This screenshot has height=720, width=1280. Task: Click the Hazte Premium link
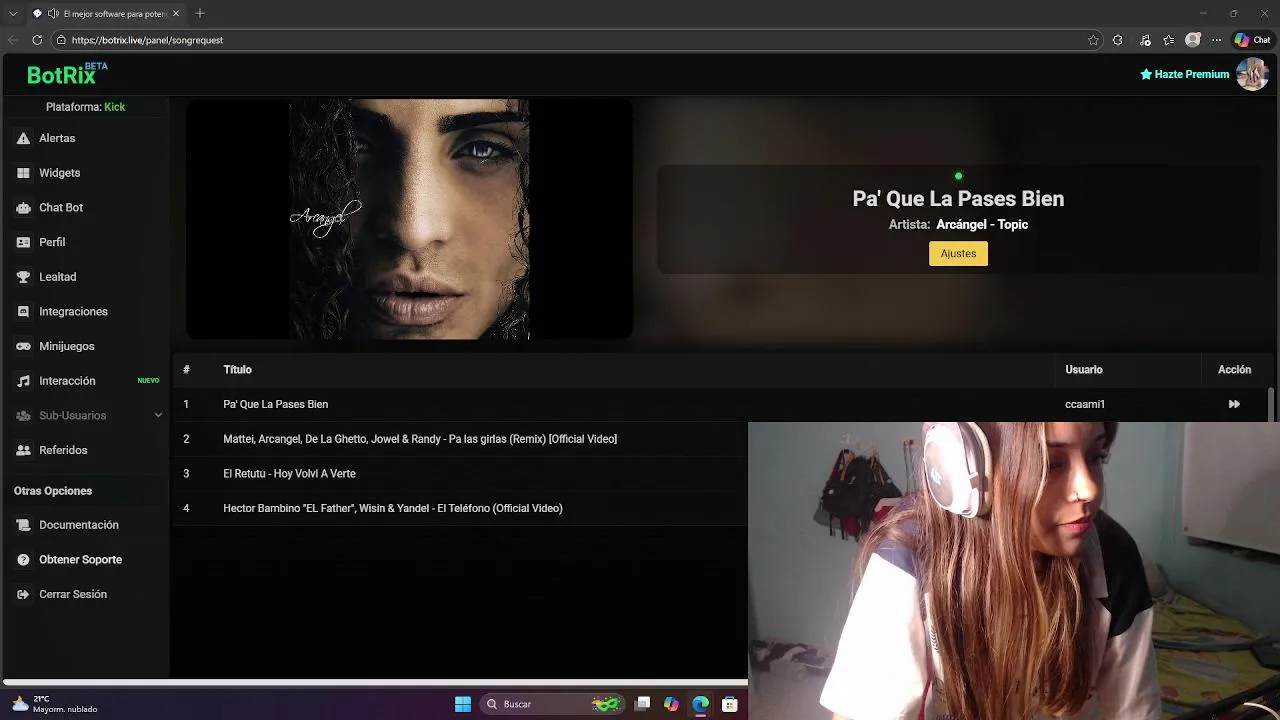1184,74
